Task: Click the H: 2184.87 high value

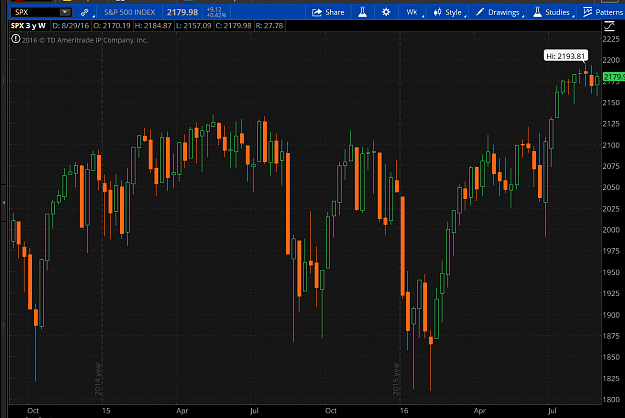Action: pyautogui.click(x=153, y=26)
